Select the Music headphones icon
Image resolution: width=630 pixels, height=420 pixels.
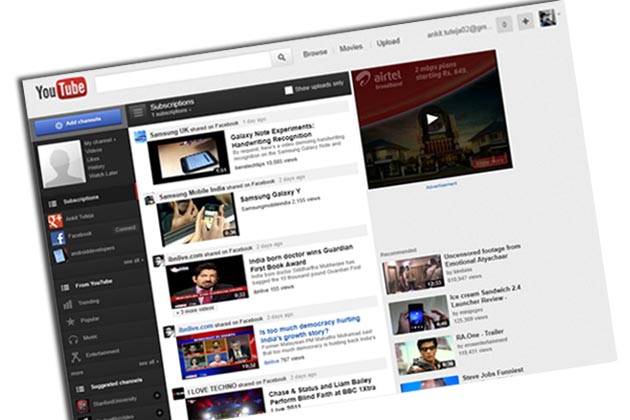(73, 340)
